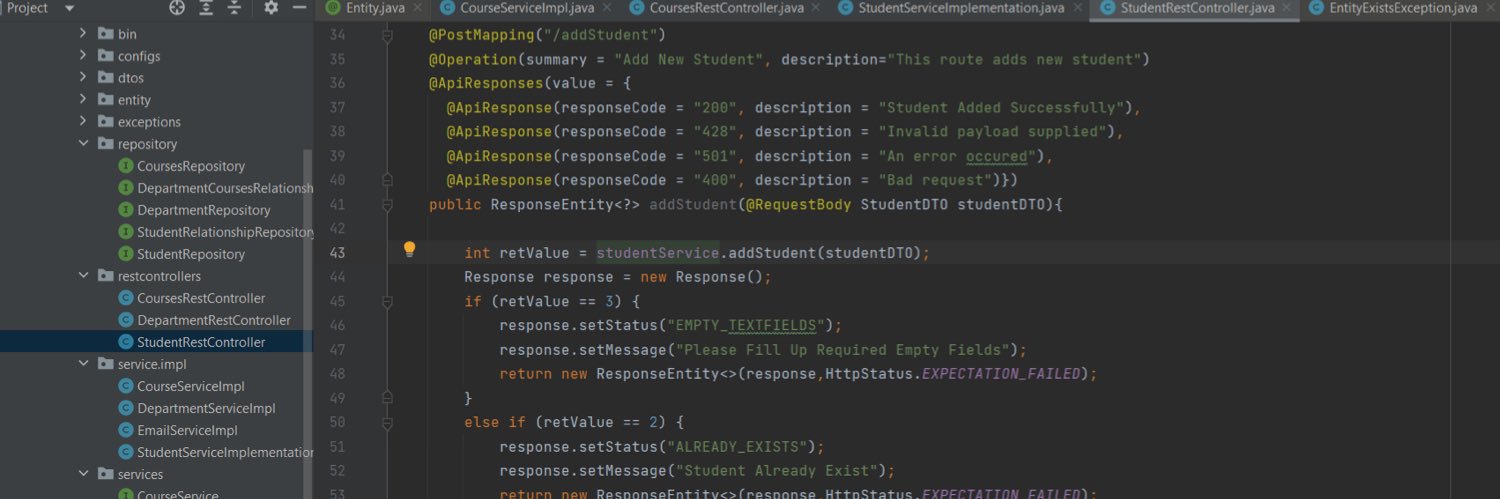1500x499 pixels.
Task: Select DepartmentRestController class in project tree
Action: coord(213,320)
